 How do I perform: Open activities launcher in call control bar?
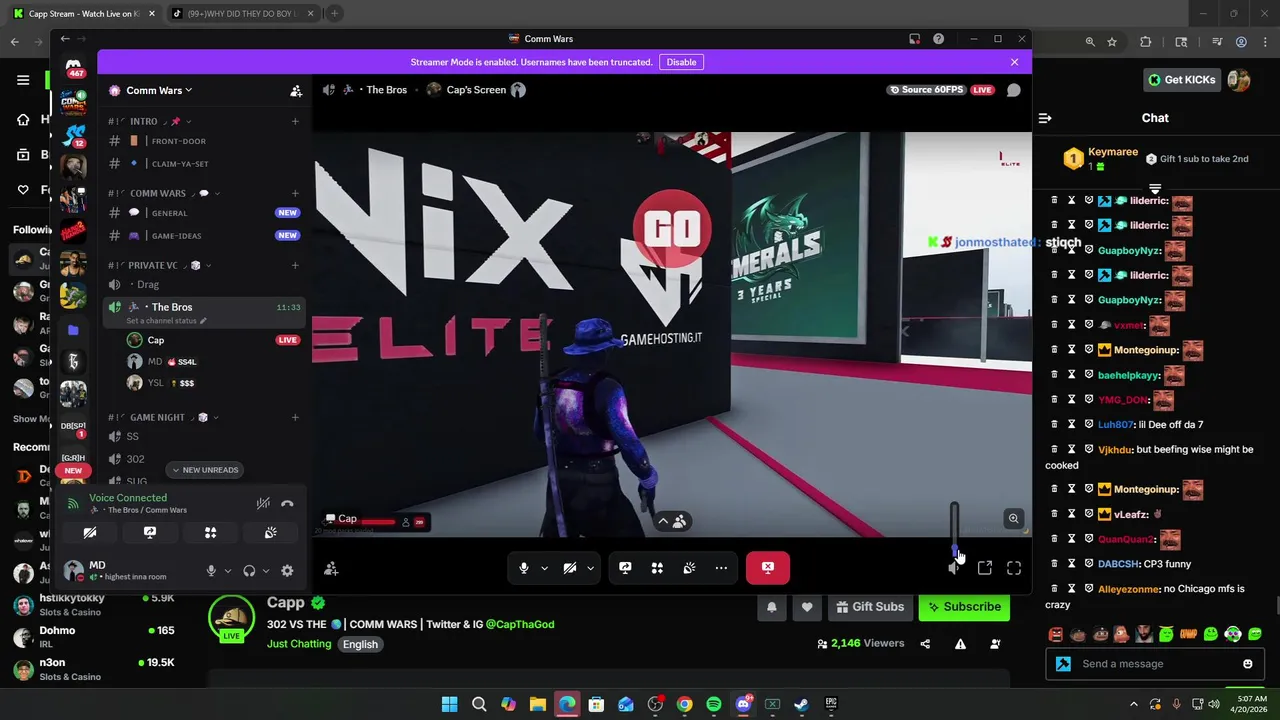657,568
